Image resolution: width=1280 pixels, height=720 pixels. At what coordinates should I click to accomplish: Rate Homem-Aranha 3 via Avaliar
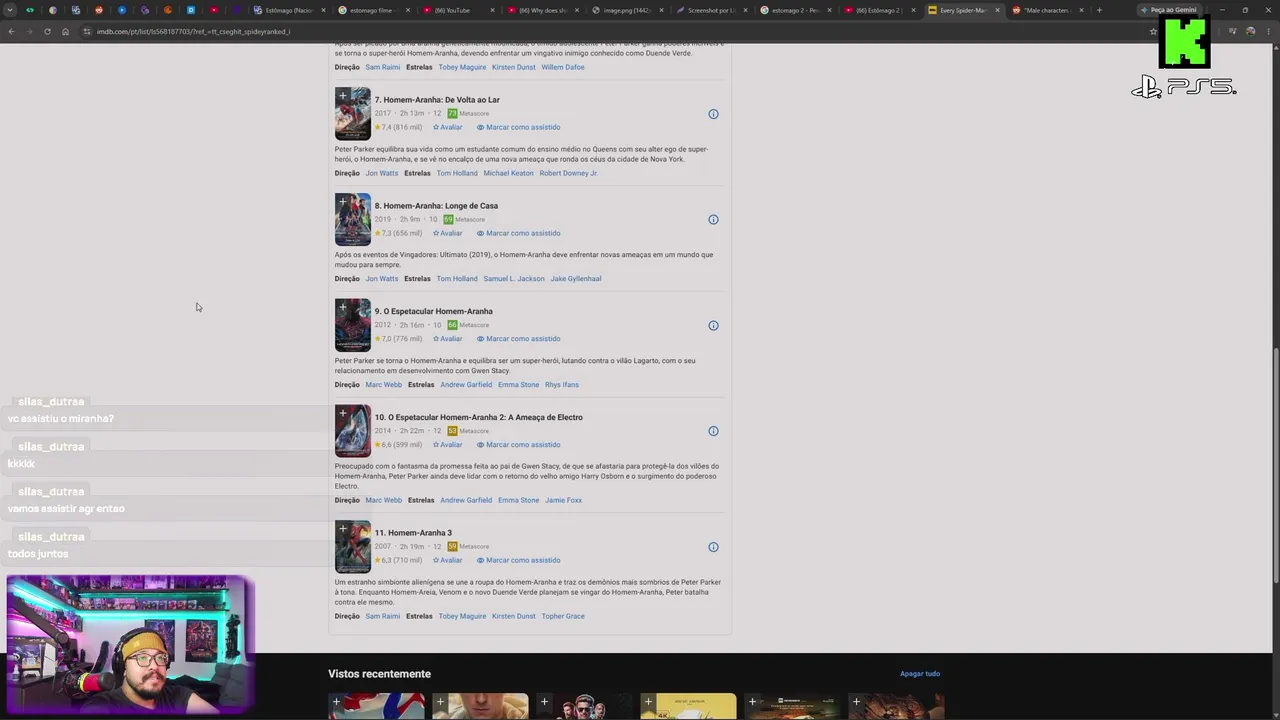pyautogui.click(x=447, y=561)
